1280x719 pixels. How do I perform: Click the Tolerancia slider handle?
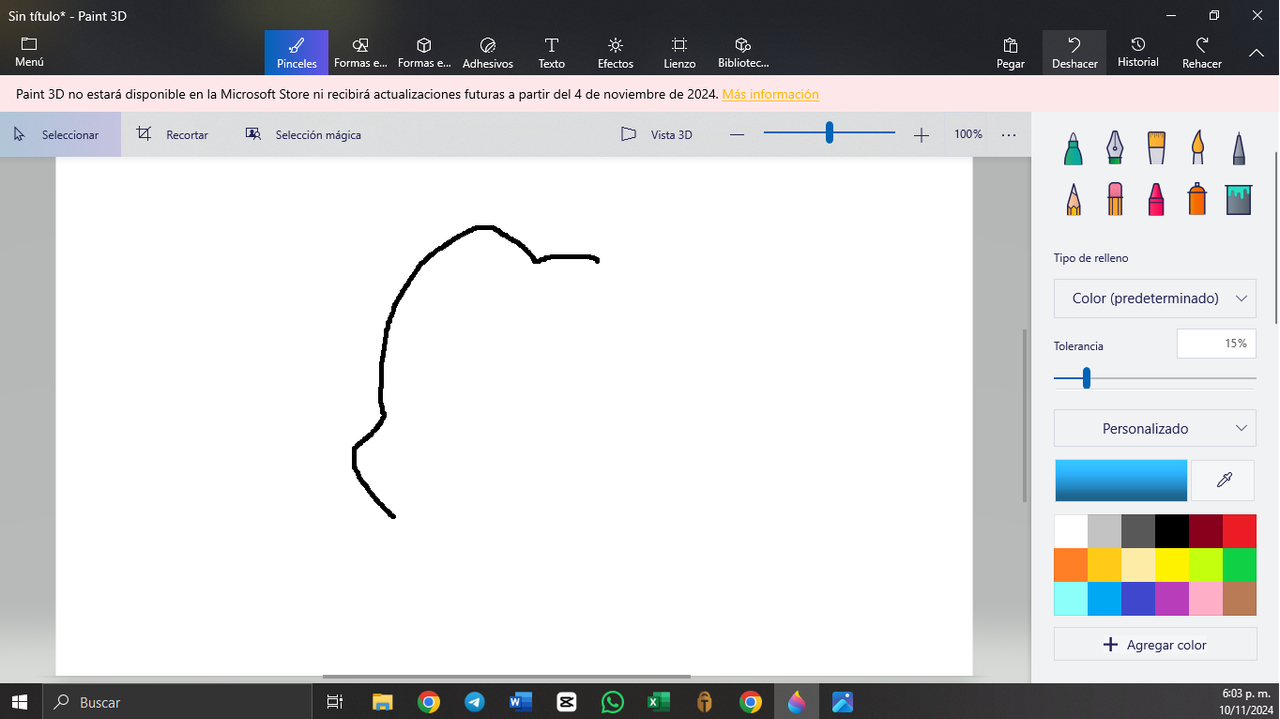pyautogui.click(x=1086, y=379)
